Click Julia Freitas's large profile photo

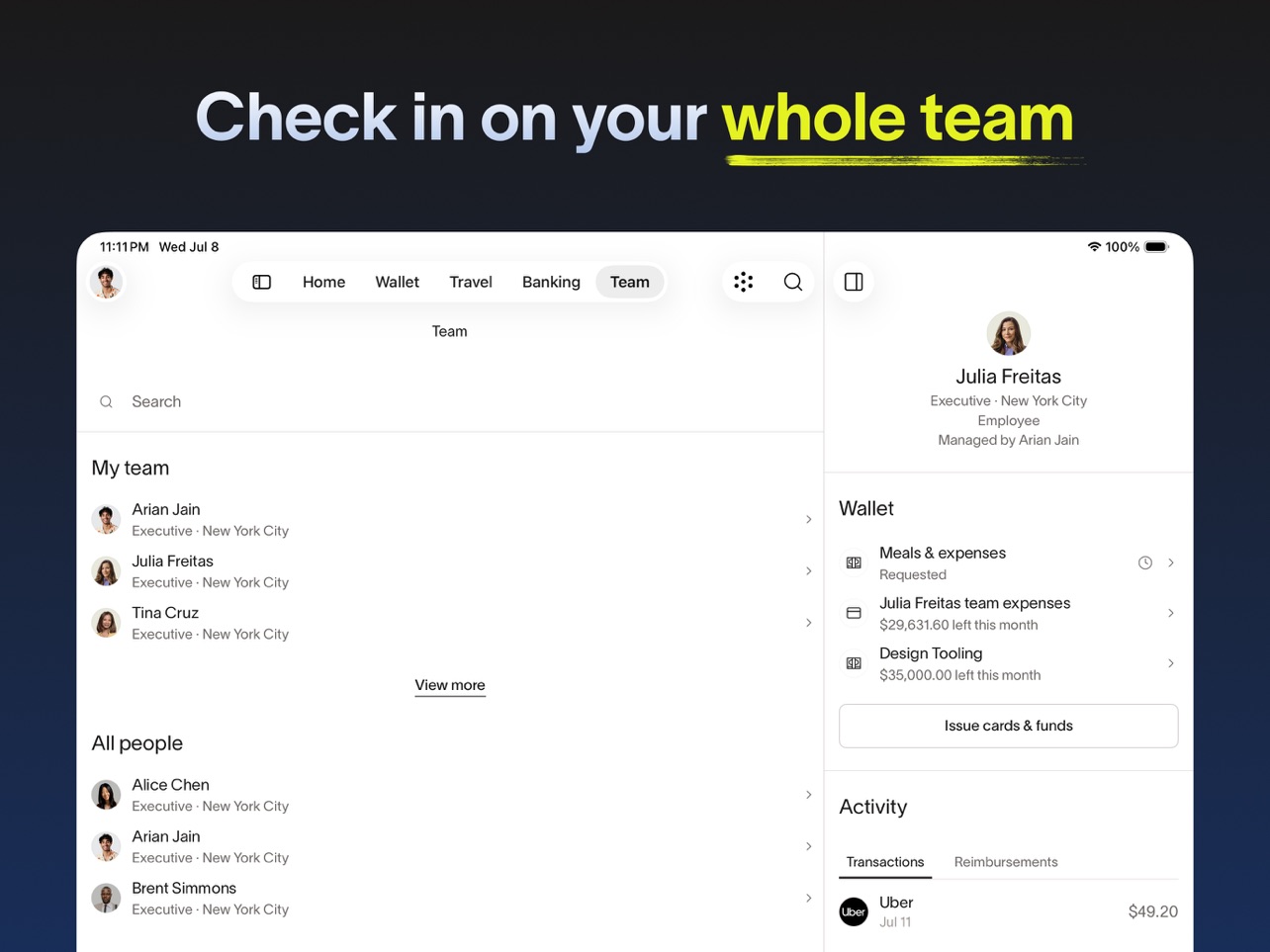tap(1008, 333)
